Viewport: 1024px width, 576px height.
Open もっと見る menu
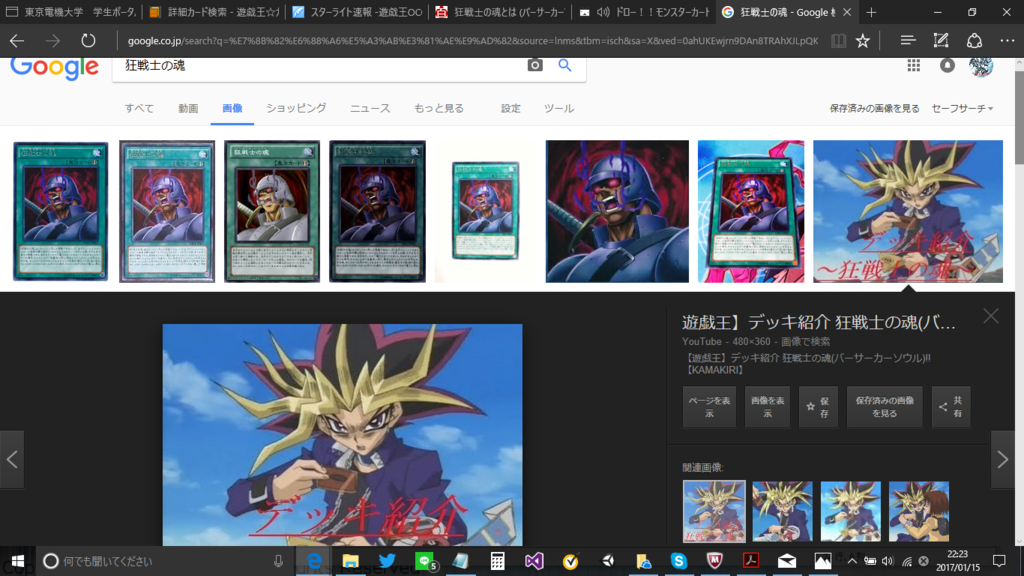439,108
